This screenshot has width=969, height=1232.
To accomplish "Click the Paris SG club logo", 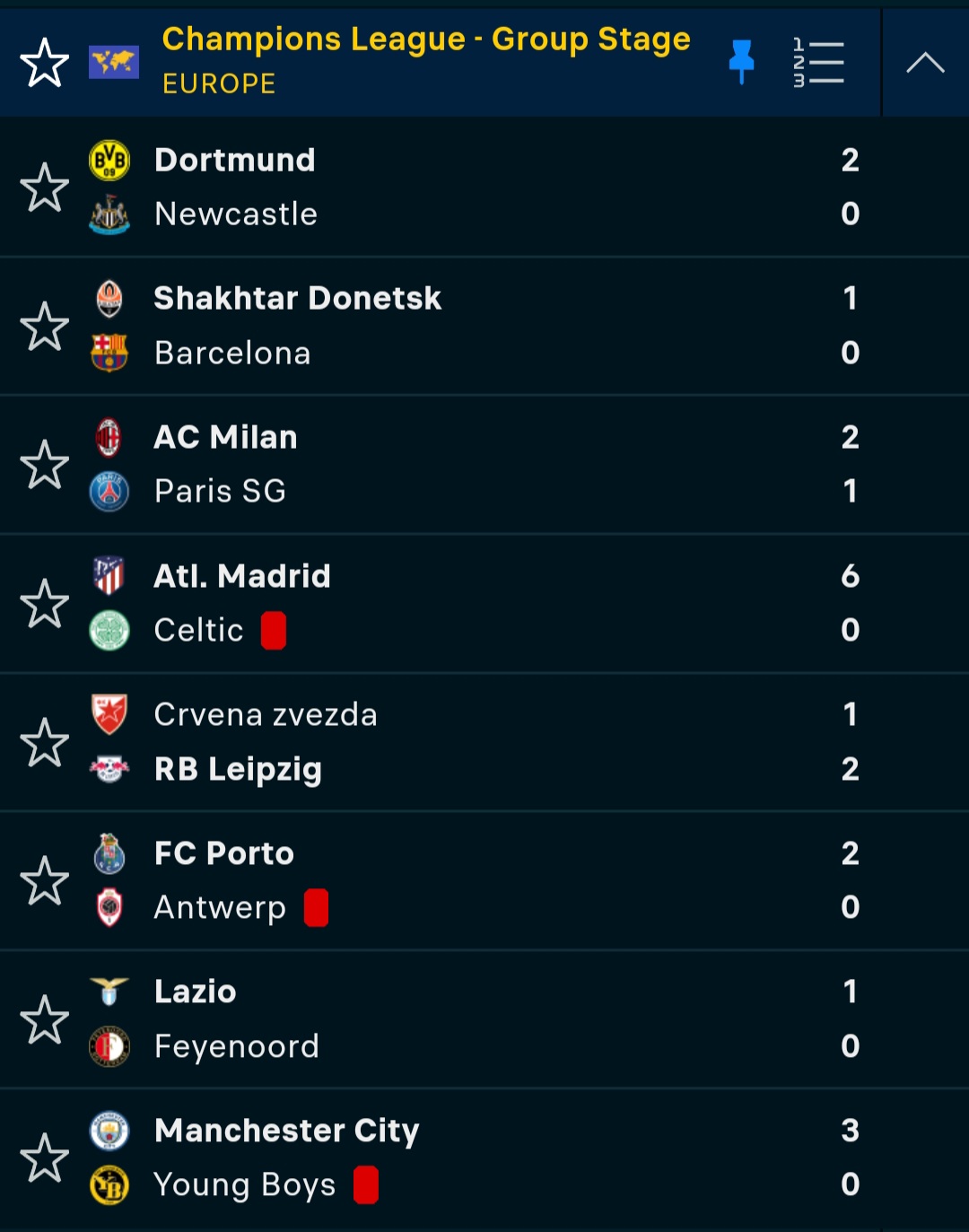I will tap(109, 492).
